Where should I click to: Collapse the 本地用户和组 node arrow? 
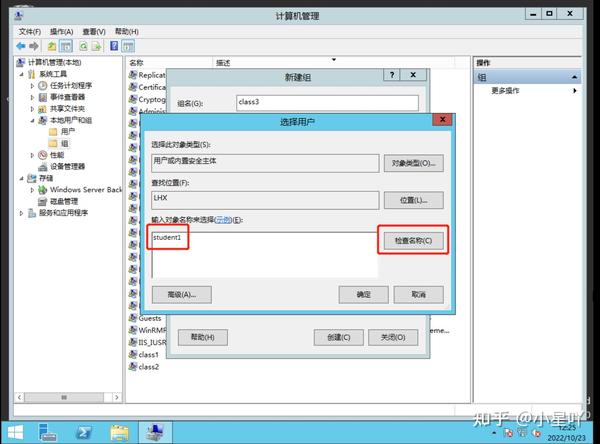click(x=32, y=121)
